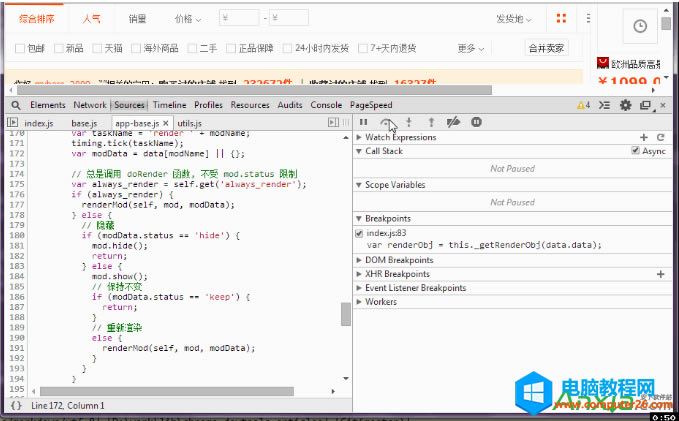Viewport: 679px width, 421px height.
Task: Open the utils.js file tab
Action: coord(190,123)
